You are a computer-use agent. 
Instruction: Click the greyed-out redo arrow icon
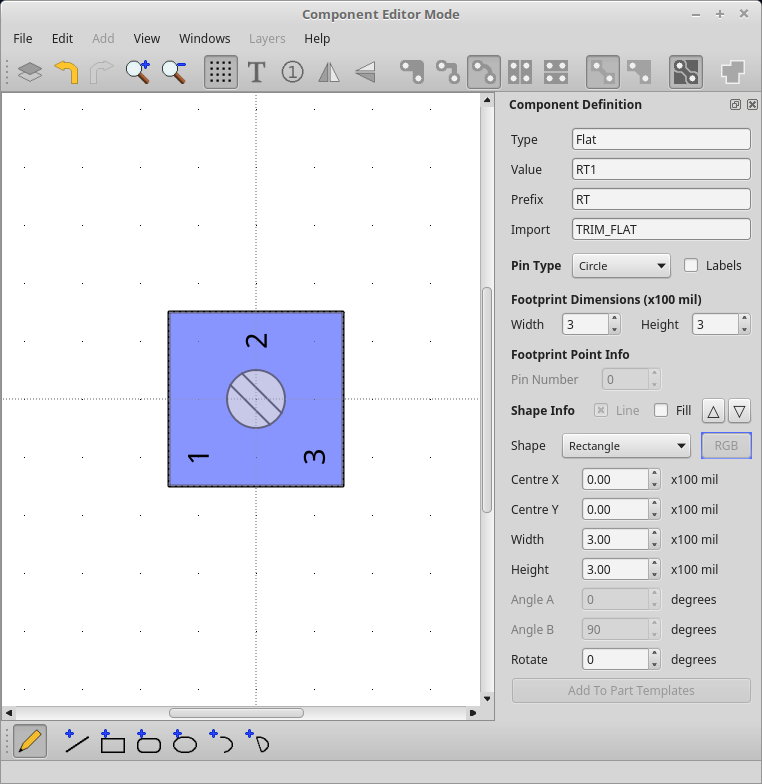[102, 72]
